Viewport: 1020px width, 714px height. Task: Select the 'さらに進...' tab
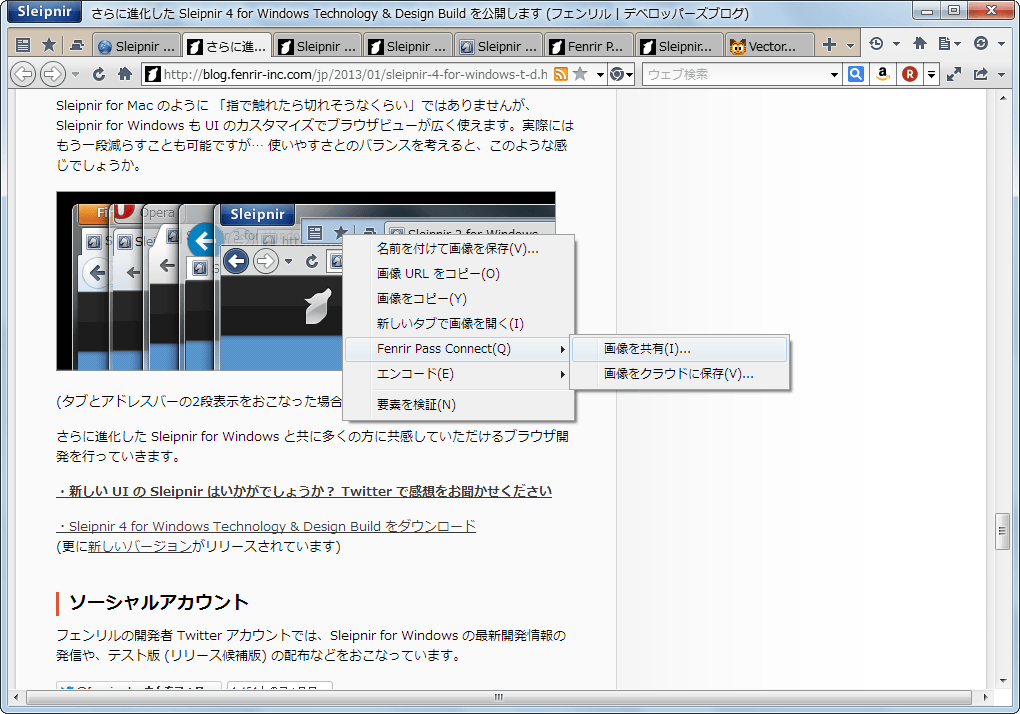tap(227, 46)
